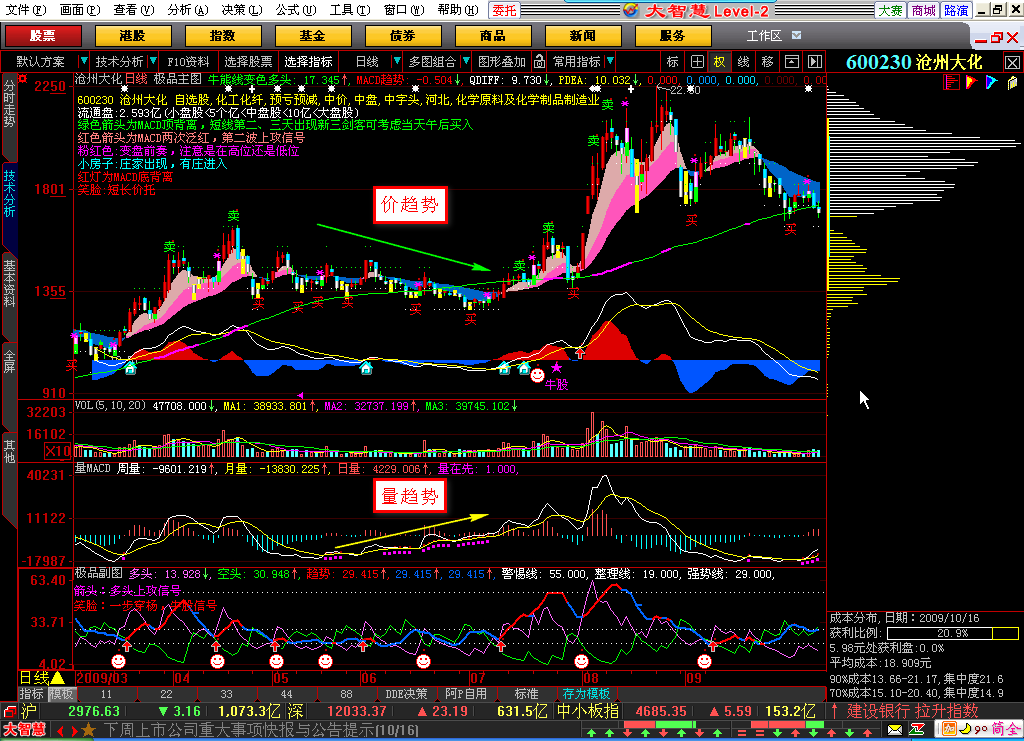The width and height of the screenshot is (1024, 741).
Task: Click 图形叠加 in the toolbar
Action: [502, 61]
